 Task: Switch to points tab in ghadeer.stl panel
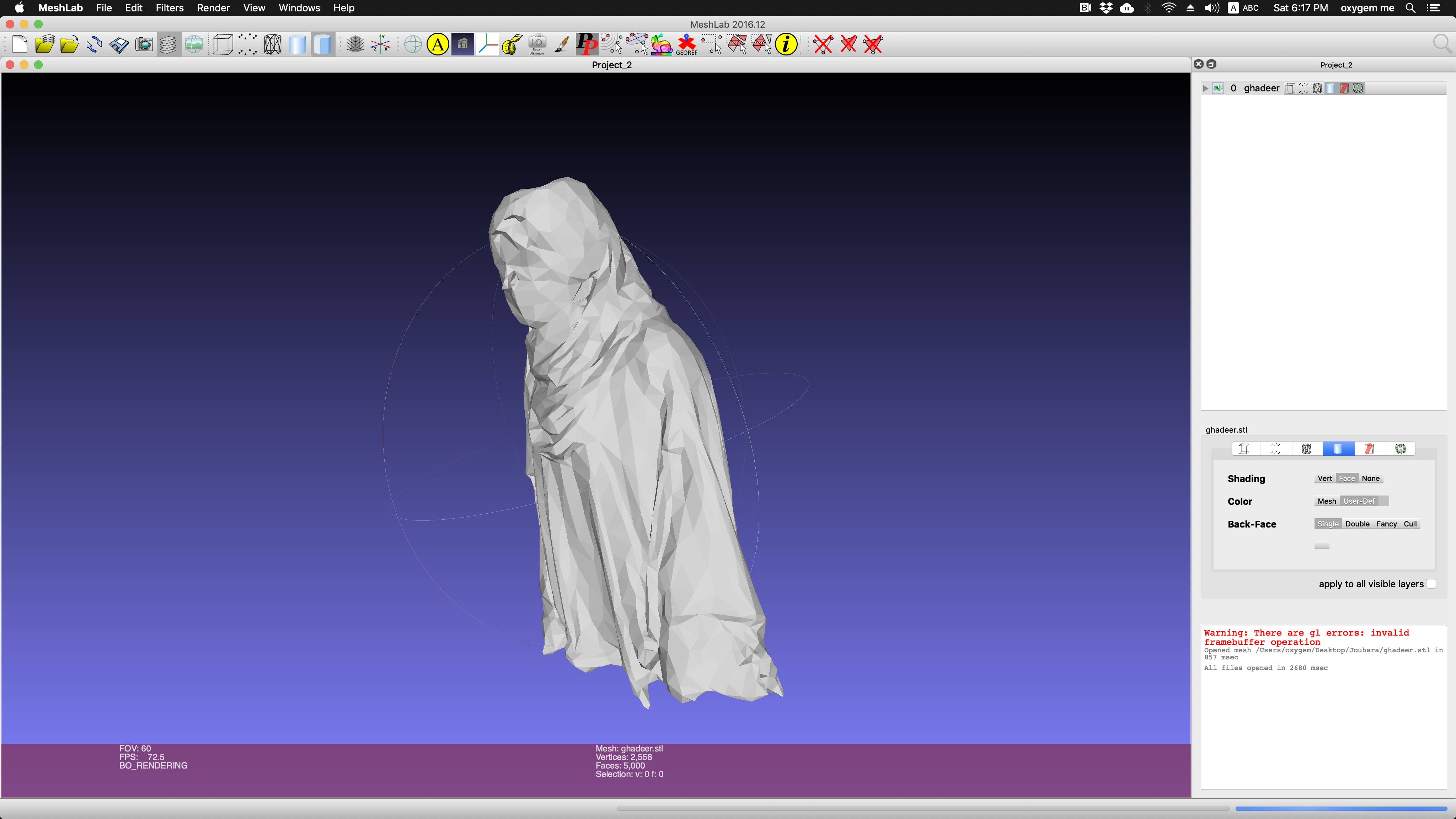(1275, 449)
